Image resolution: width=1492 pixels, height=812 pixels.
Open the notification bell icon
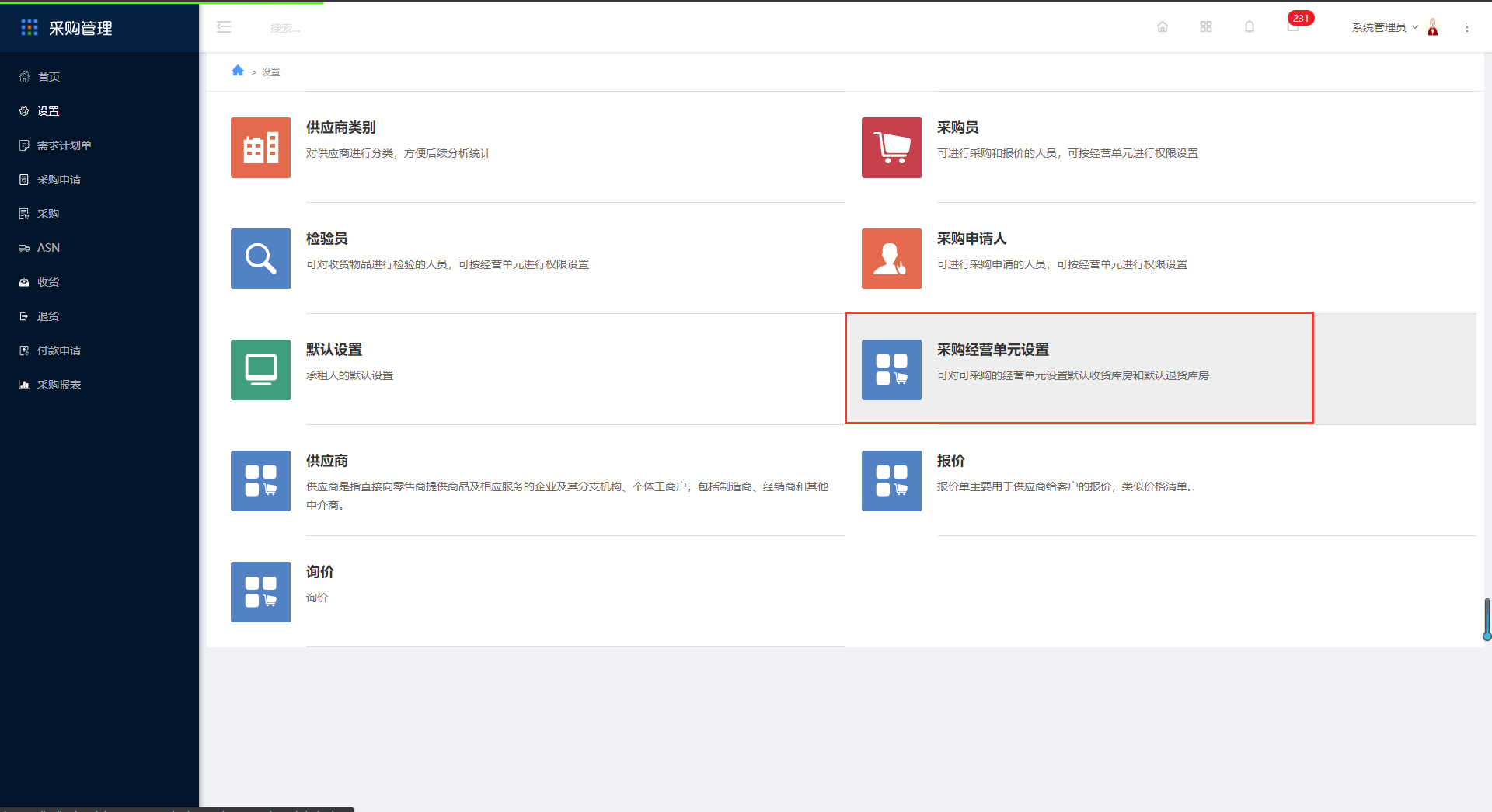pyautogui.click(x=1250, y=27)
